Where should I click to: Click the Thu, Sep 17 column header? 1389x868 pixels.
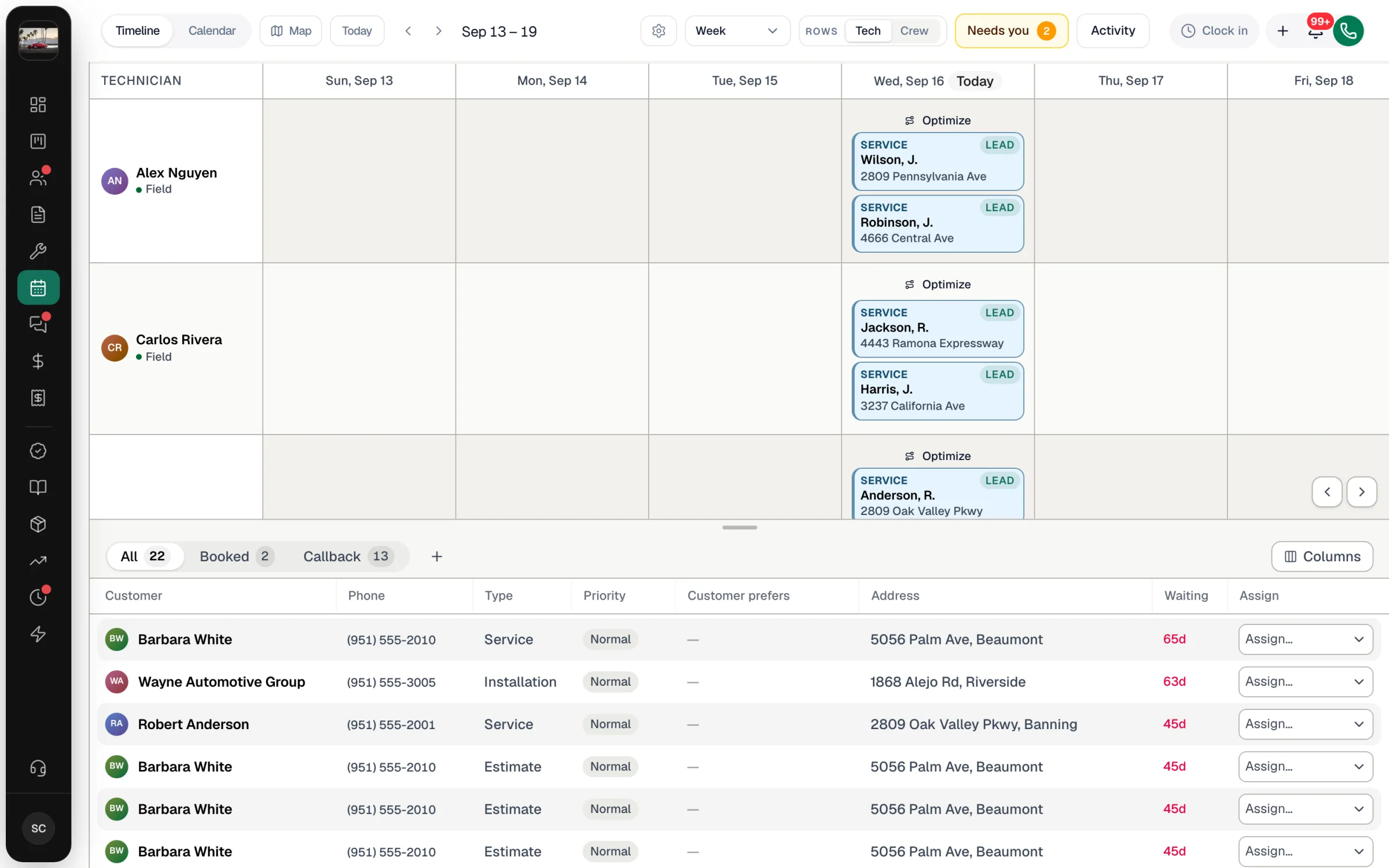[1131, 80]
